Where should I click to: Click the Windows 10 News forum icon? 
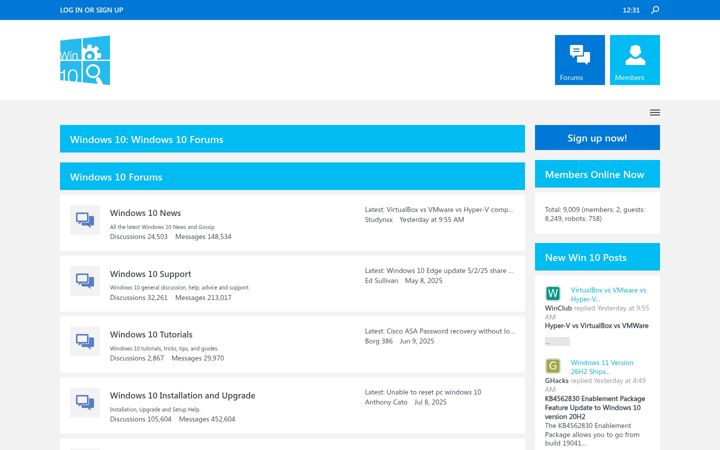pos(85,219)
